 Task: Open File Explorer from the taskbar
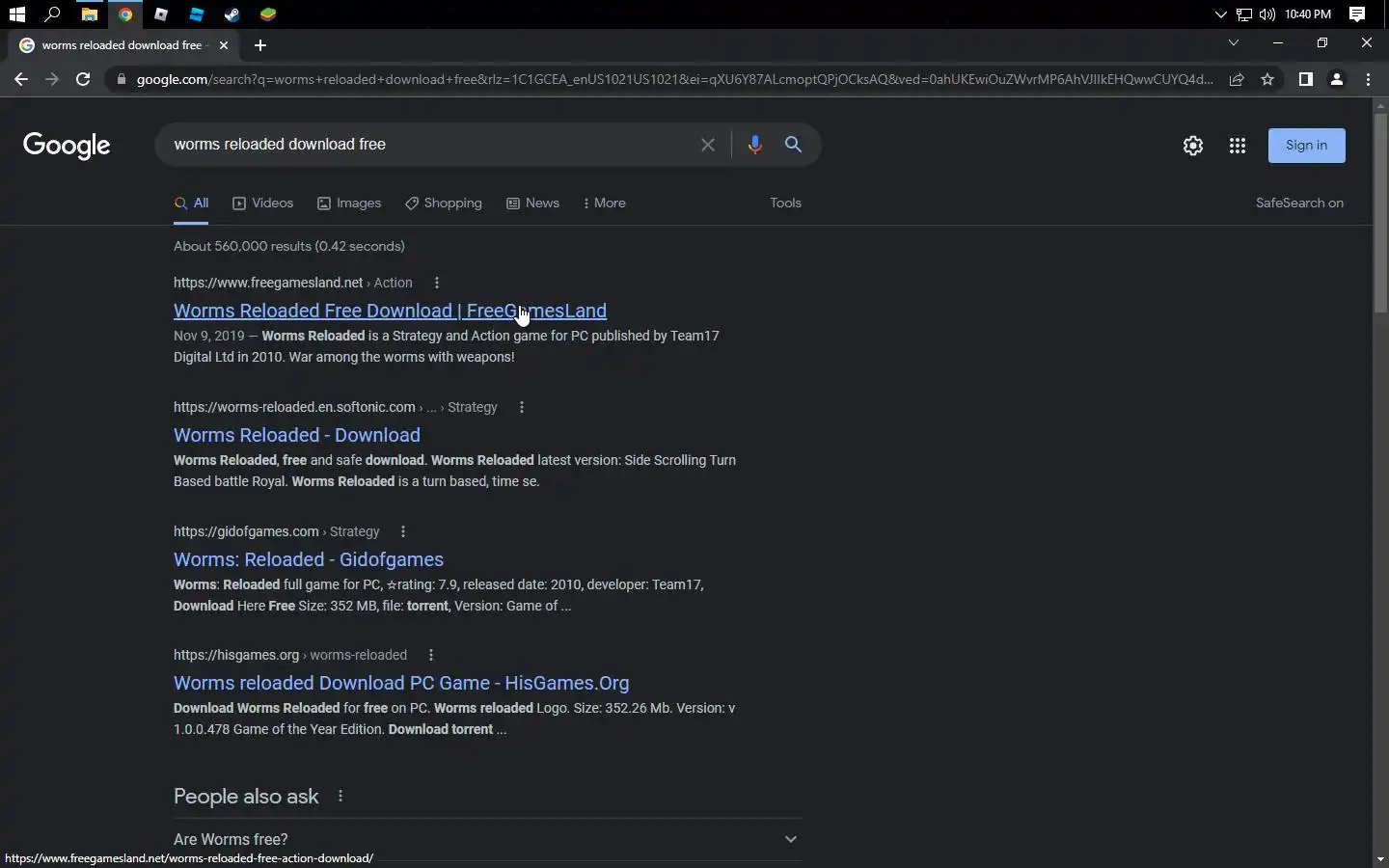point(89,14)
